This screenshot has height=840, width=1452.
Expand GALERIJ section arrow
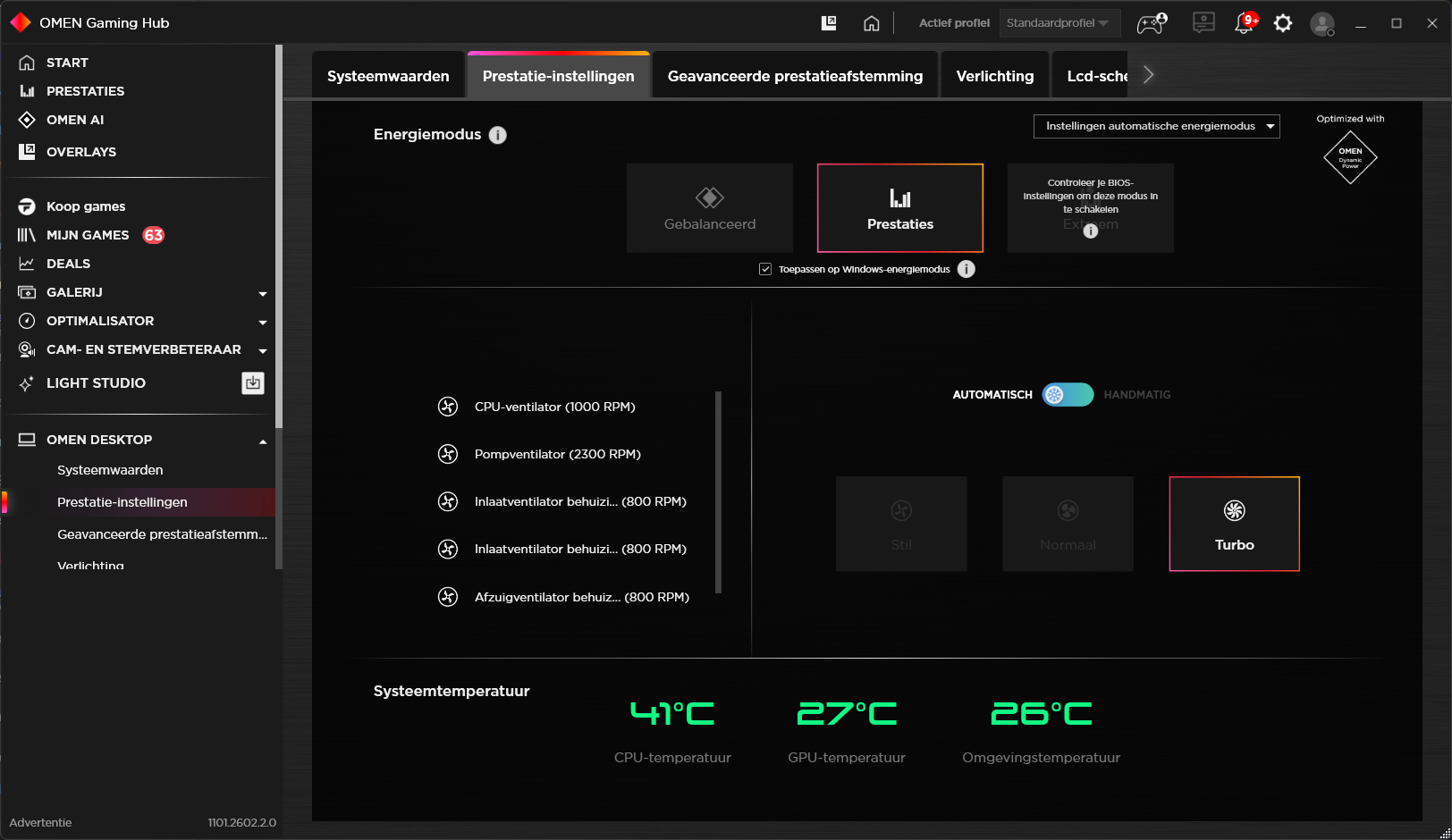point(263,293)
